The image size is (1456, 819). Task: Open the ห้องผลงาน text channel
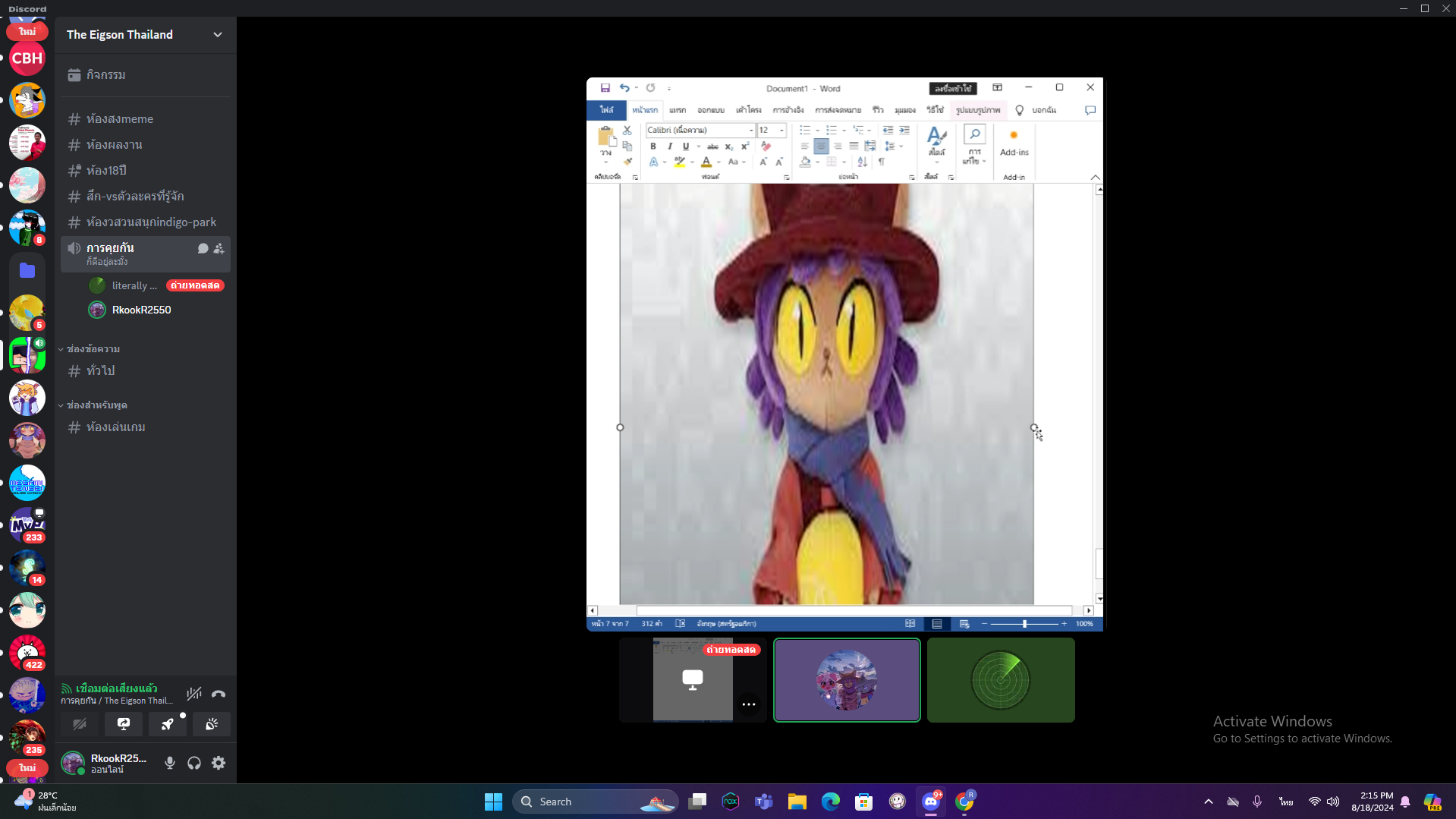(146, 145)
